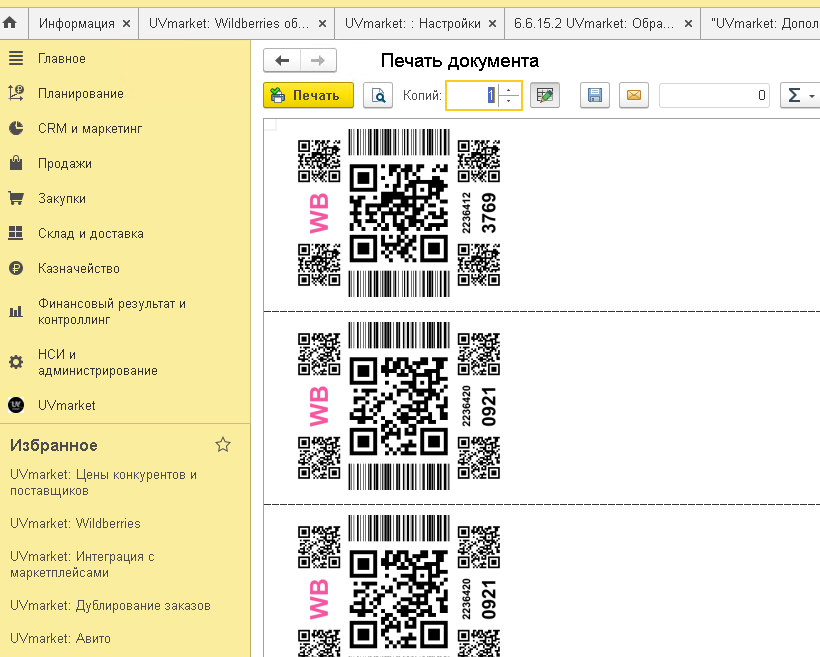This screenshot has width=820, height=657.
Task: Decrease copies with the down stepper
Action: (508, 100)
